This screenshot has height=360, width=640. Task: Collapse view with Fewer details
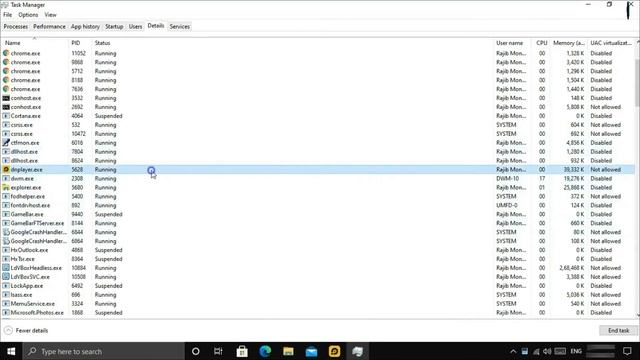click(27, 330)
